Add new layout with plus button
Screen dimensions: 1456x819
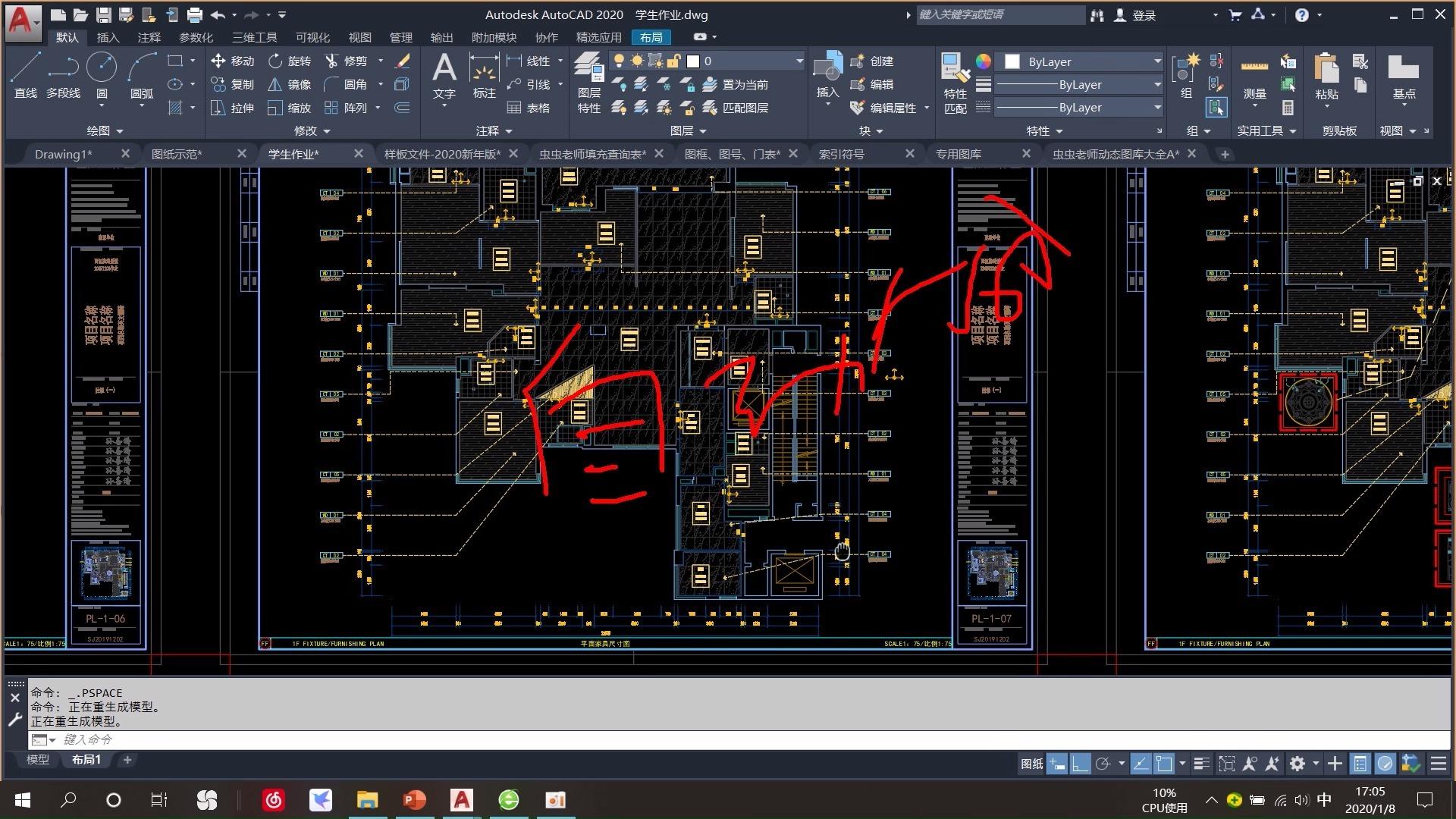coord(127,759)
